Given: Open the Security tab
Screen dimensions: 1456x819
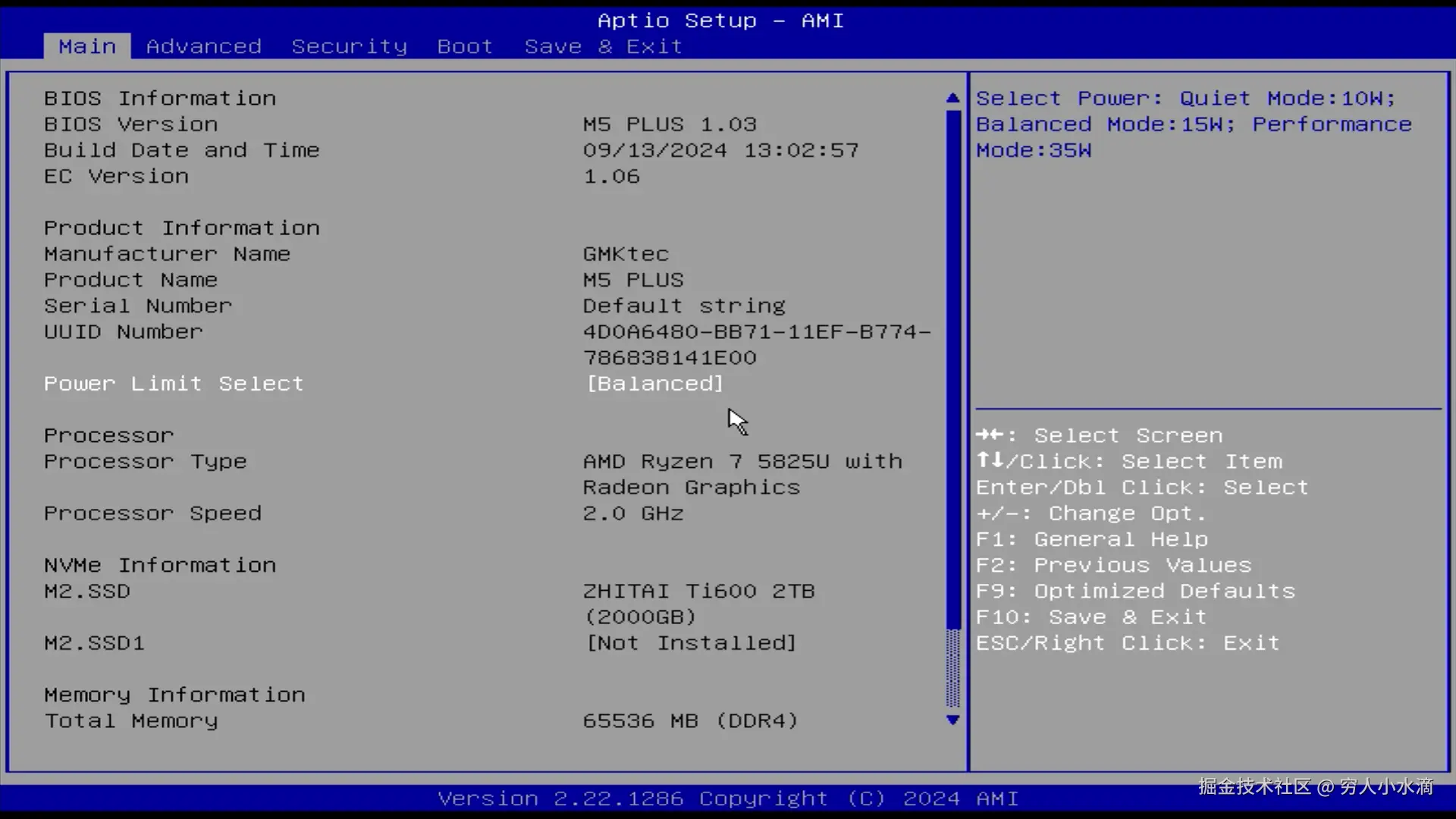Looking at the screenshot, I should tap(349, 46).
